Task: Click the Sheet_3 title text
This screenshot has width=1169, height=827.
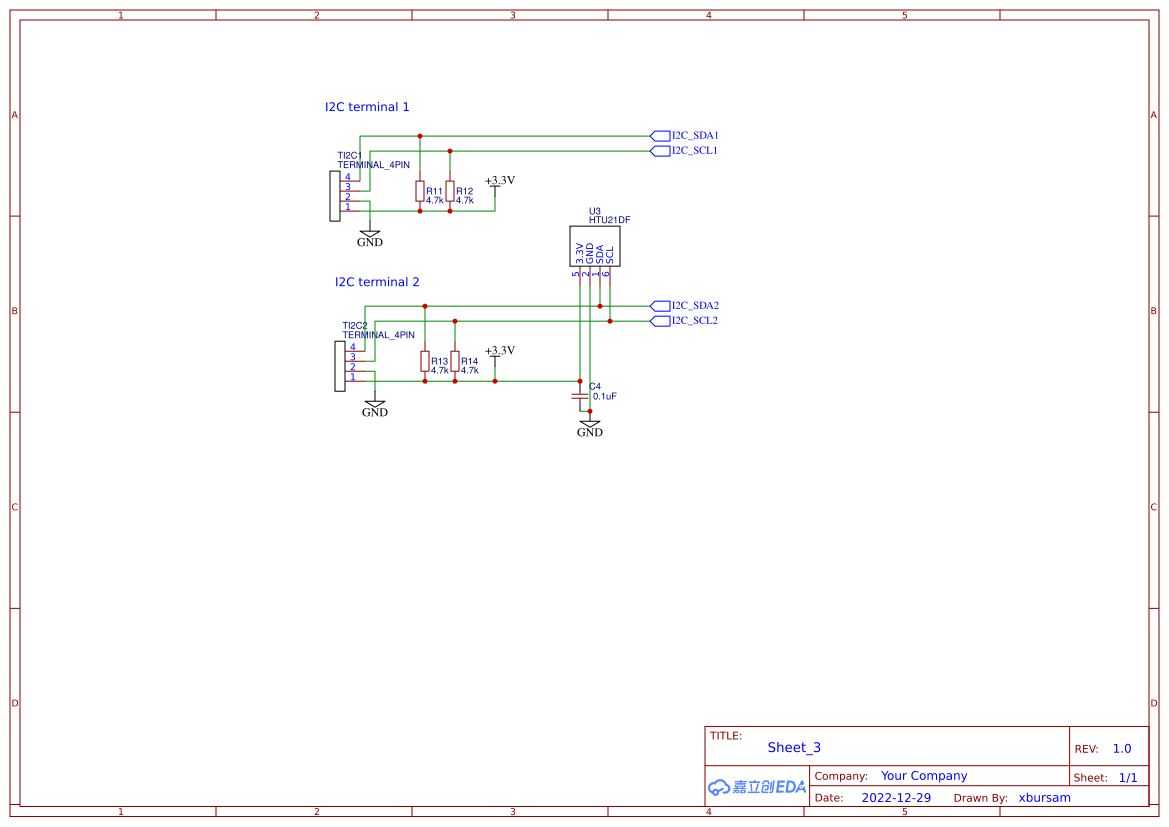Action: click(793, 747)
